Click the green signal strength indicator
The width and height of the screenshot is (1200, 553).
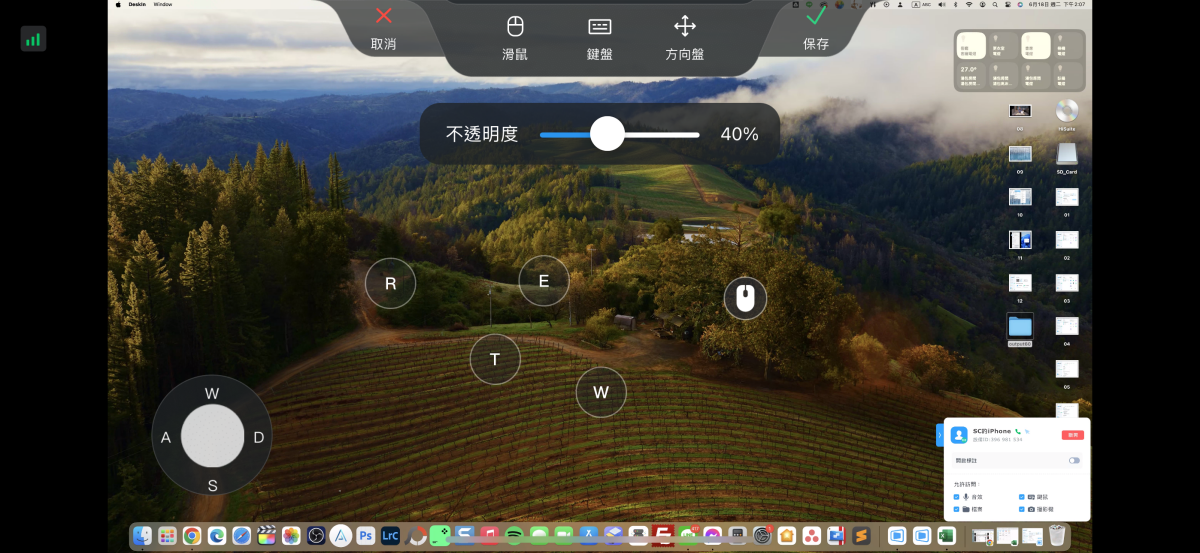pos(33,39)
